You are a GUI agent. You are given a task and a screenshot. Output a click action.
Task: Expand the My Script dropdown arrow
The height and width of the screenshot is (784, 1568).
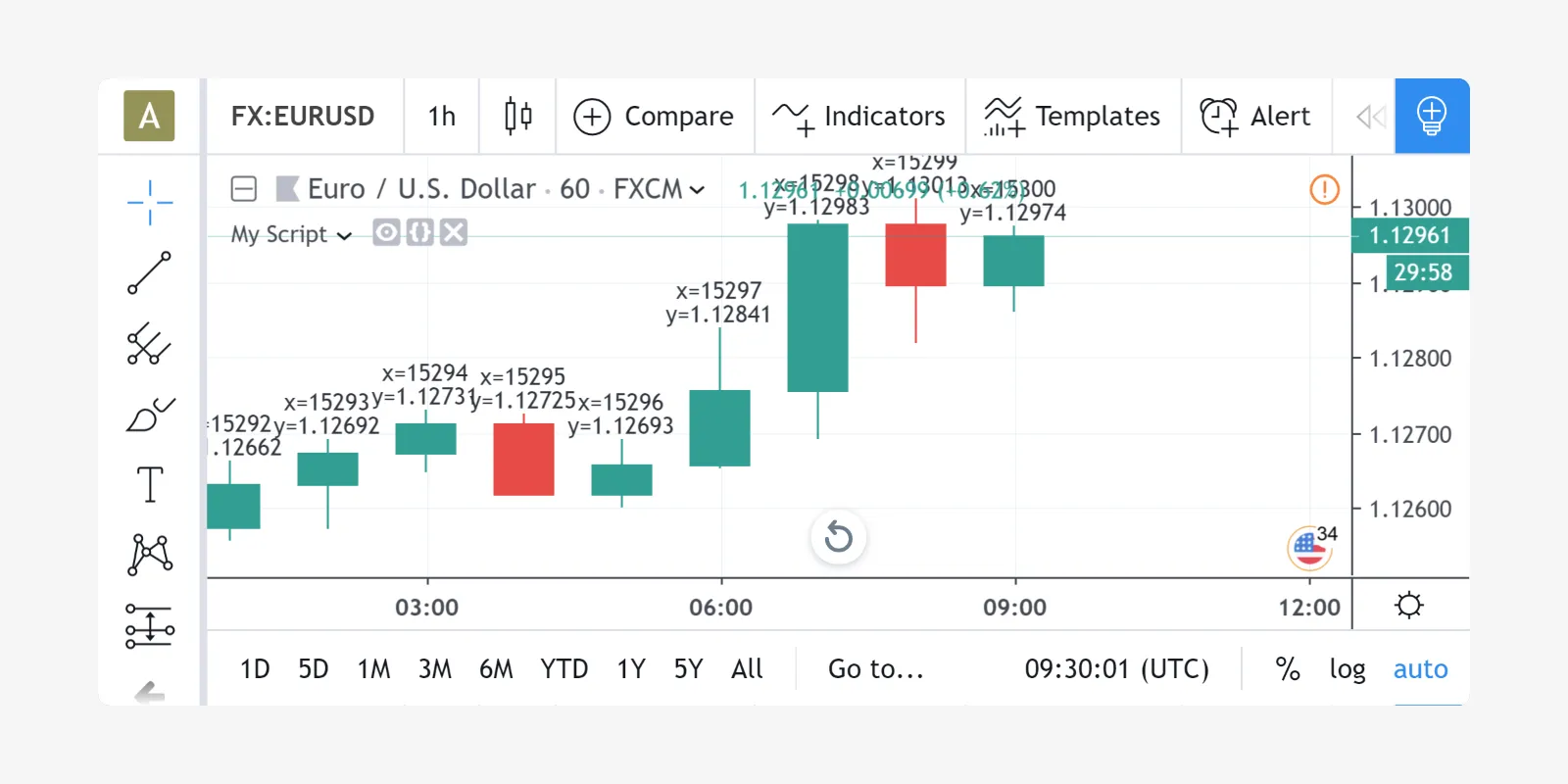click(344, 236)
